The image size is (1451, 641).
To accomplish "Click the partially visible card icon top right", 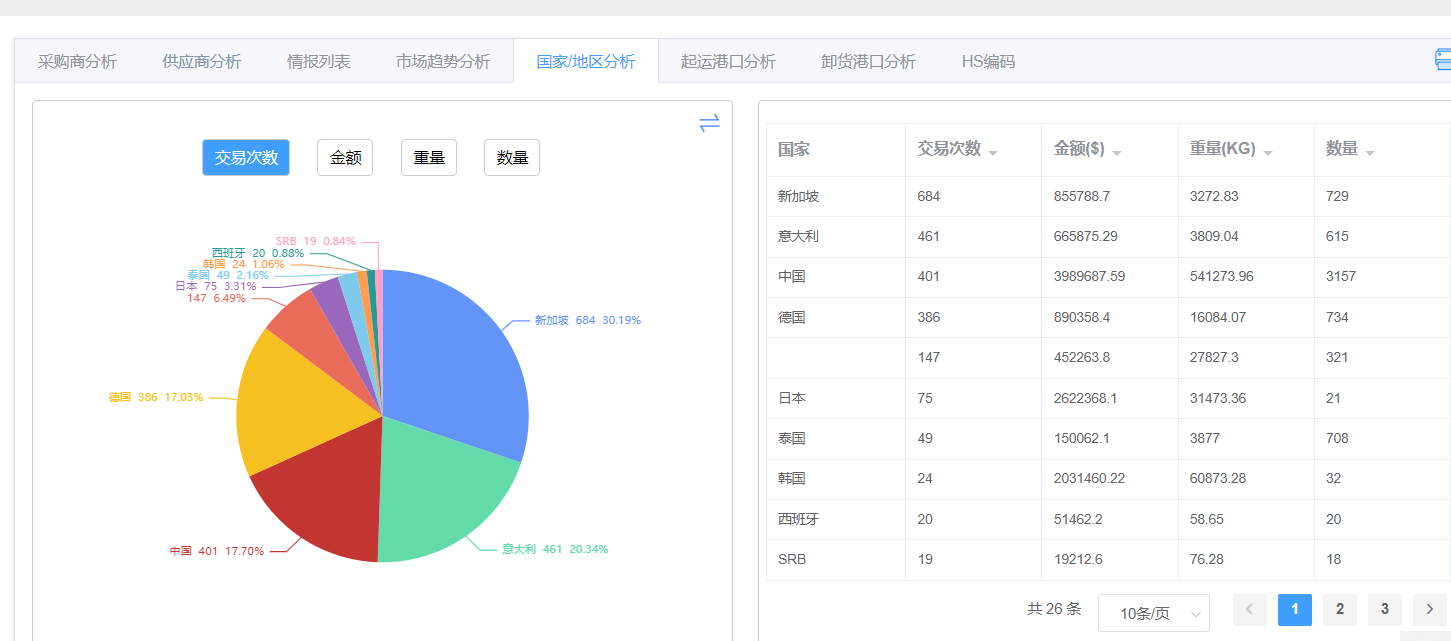I will coord(1443,60).
